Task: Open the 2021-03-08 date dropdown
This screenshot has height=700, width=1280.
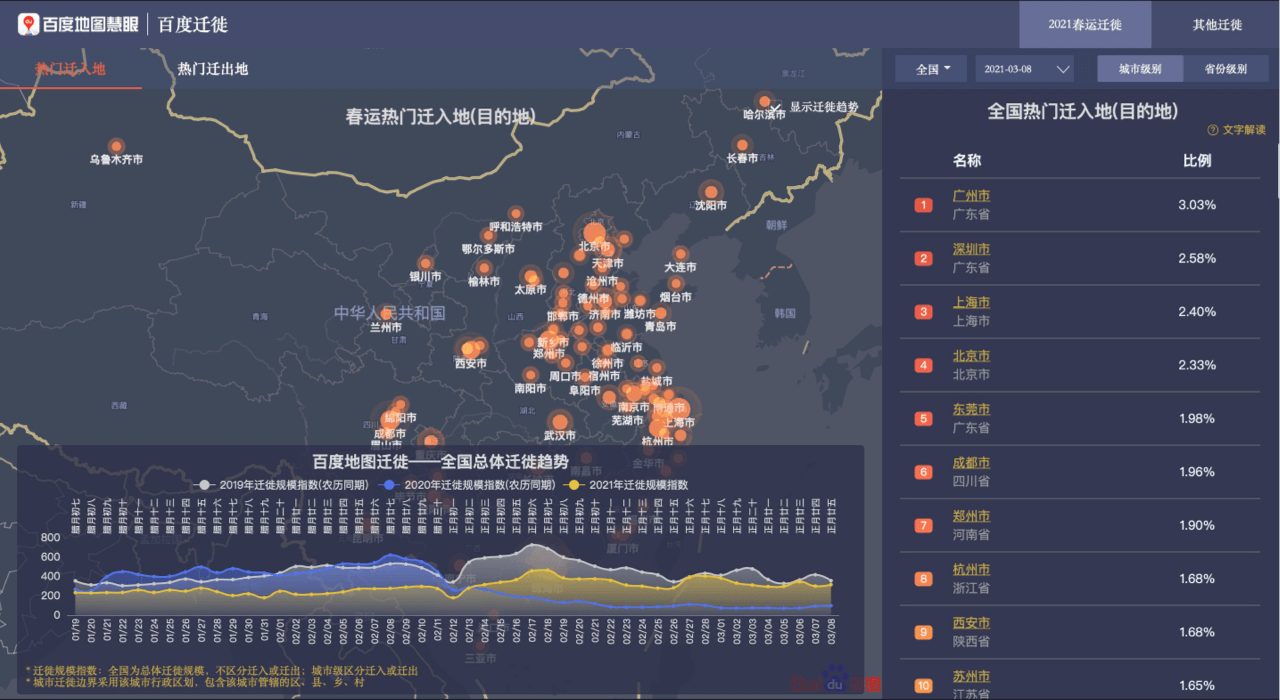Action: point(1025,69)
